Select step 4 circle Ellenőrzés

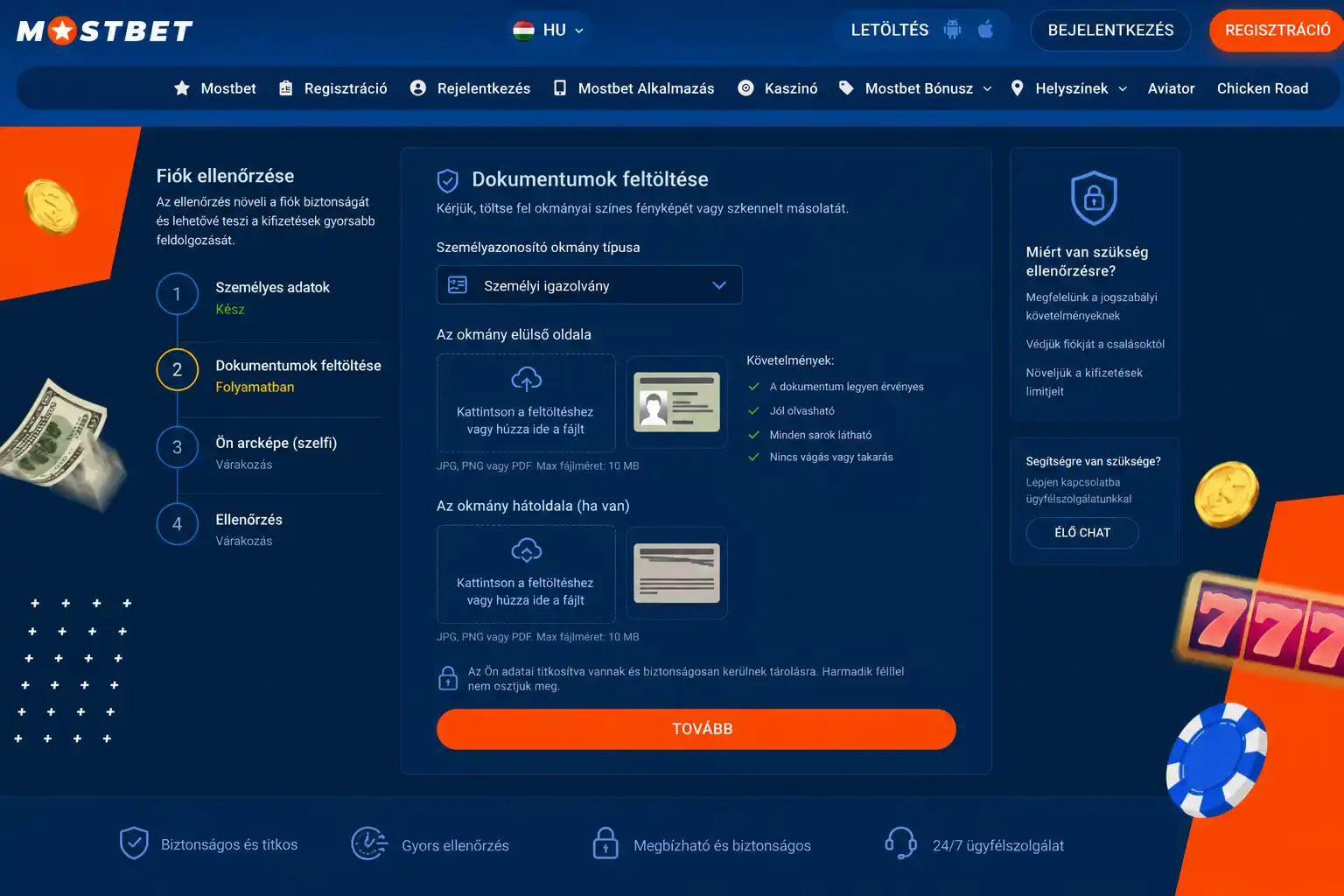(178, 524)
